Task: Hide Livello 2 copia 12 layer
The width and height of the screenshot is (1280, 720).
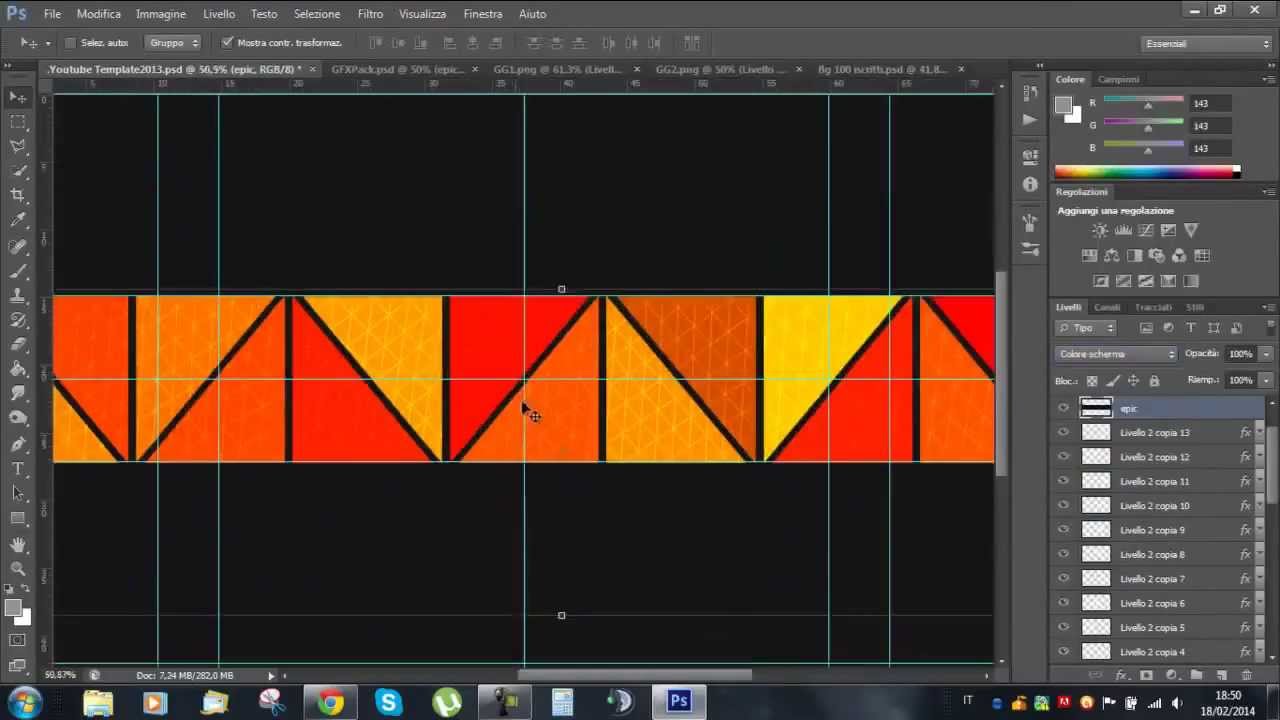Action: click(x=1063, y=457)
